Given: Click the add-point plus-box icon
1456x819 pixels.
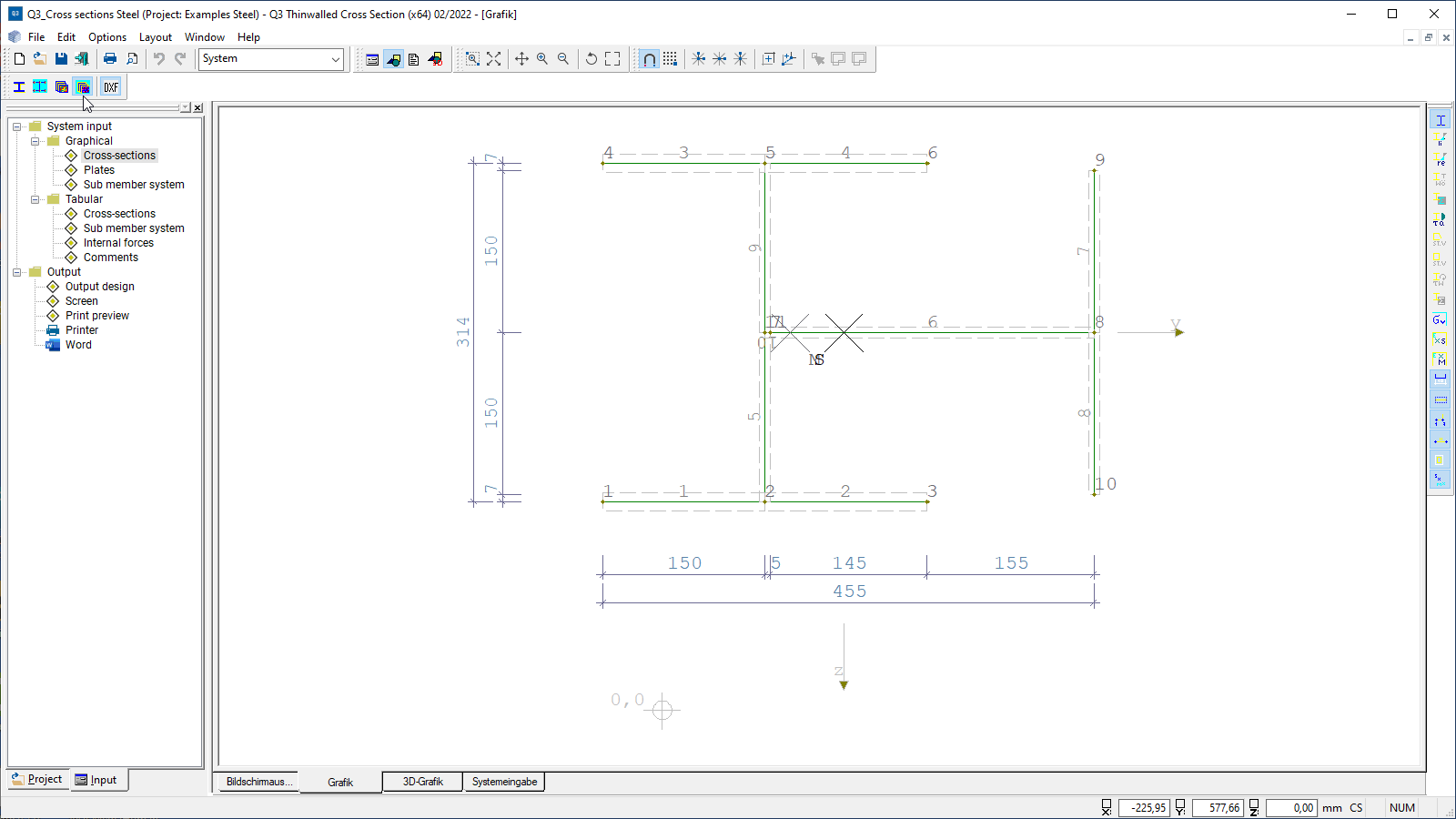Looking at the screenshot, I should coord(768,58).
